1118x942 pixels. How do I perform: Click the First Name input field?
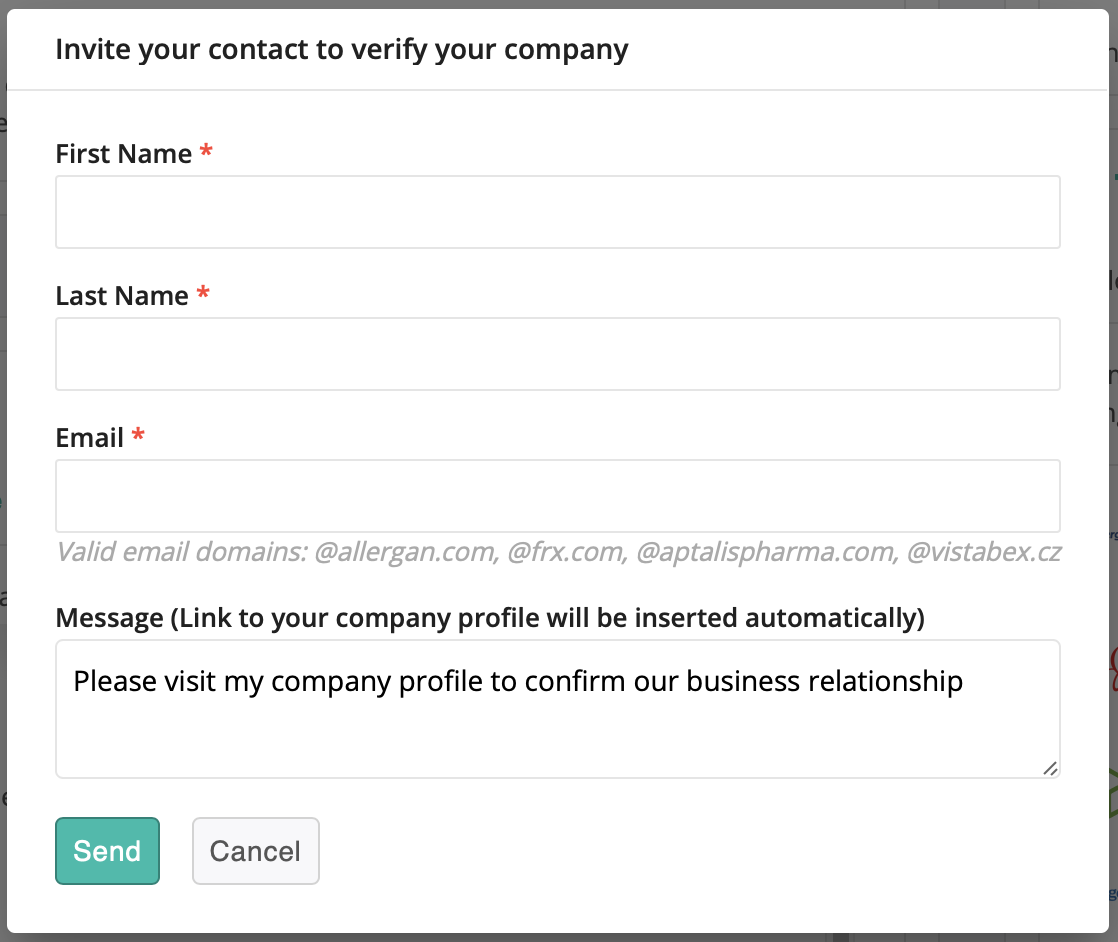pyautogui.click(x=557, y=212)
